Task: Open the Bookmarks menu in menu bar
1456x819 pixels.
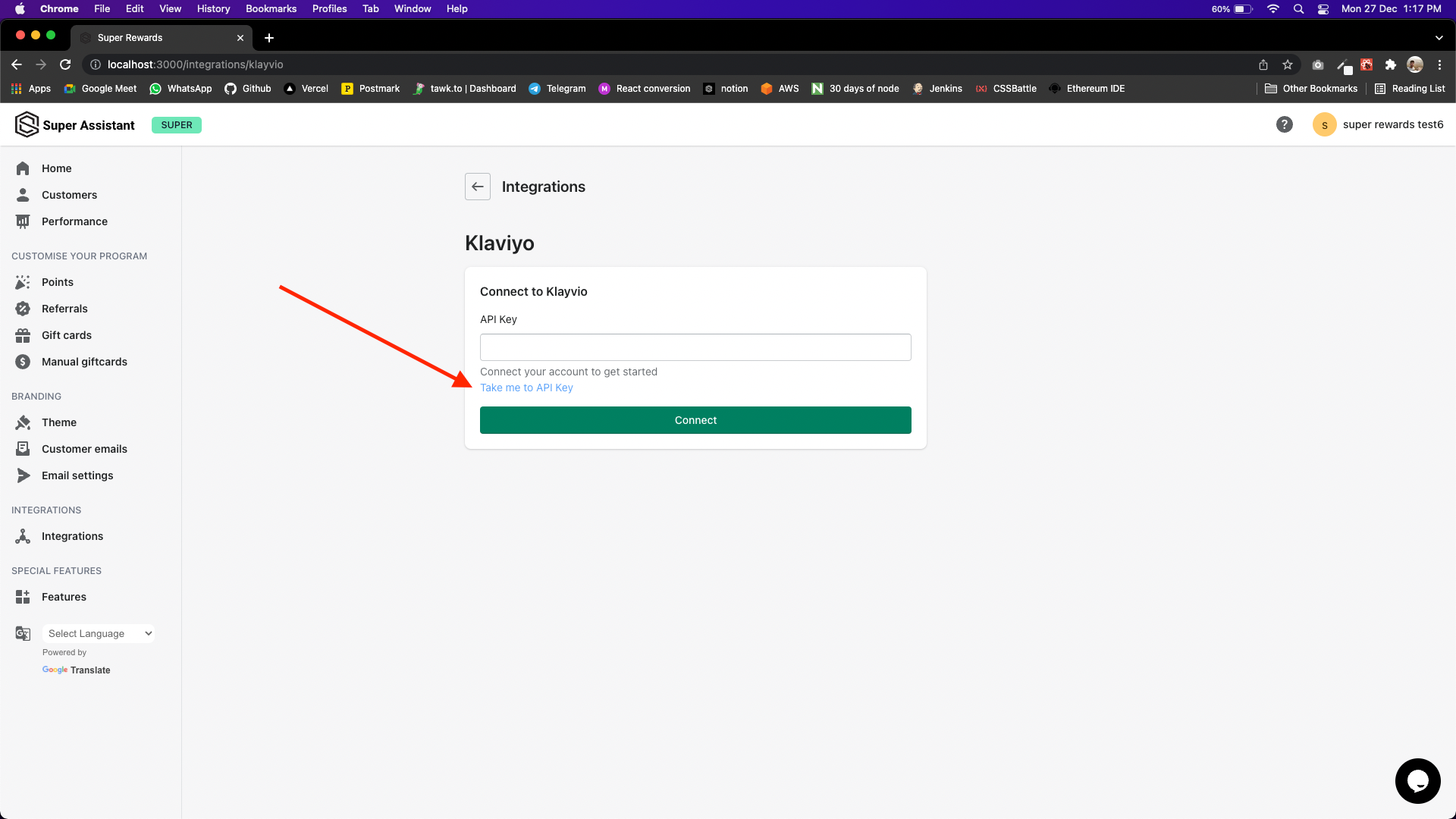Action: coord(271,8)
